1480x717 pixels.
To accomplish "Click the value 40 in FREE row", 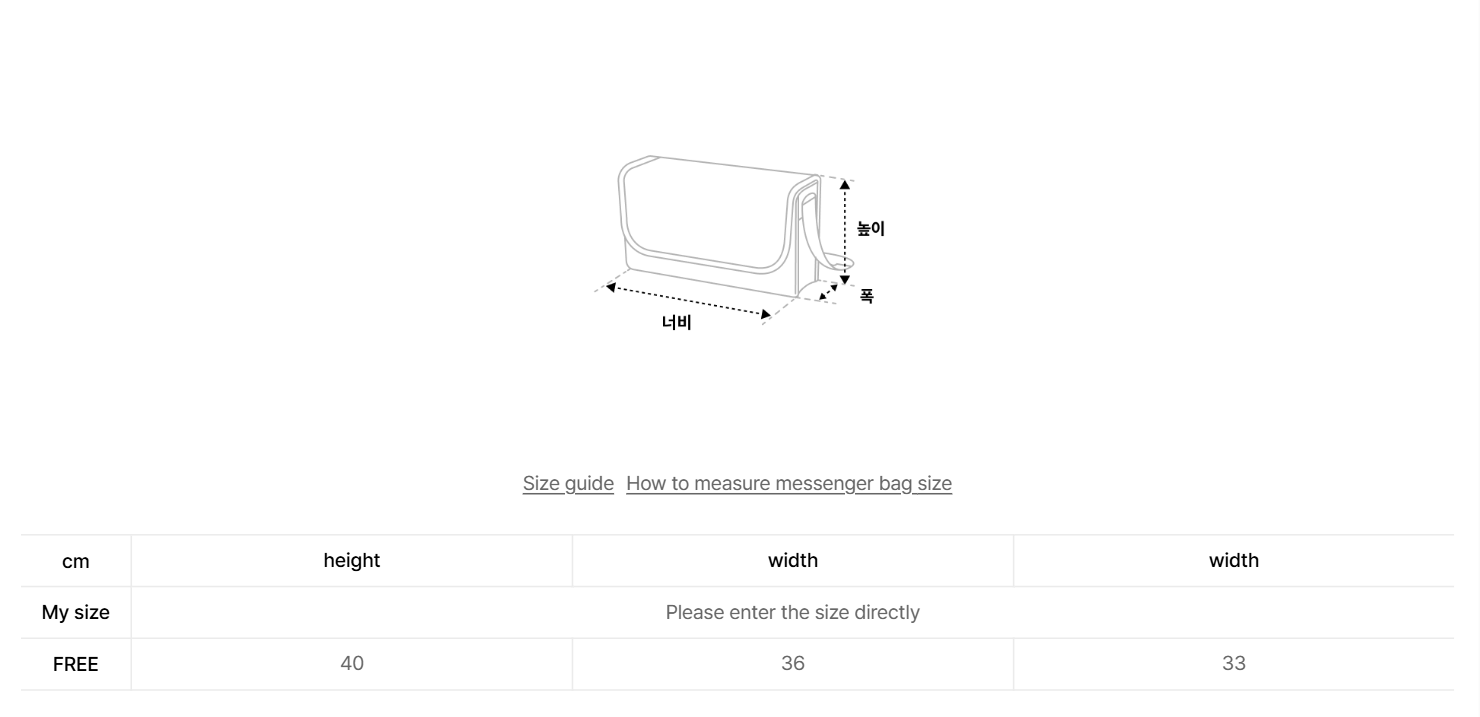I will [351, 664].
